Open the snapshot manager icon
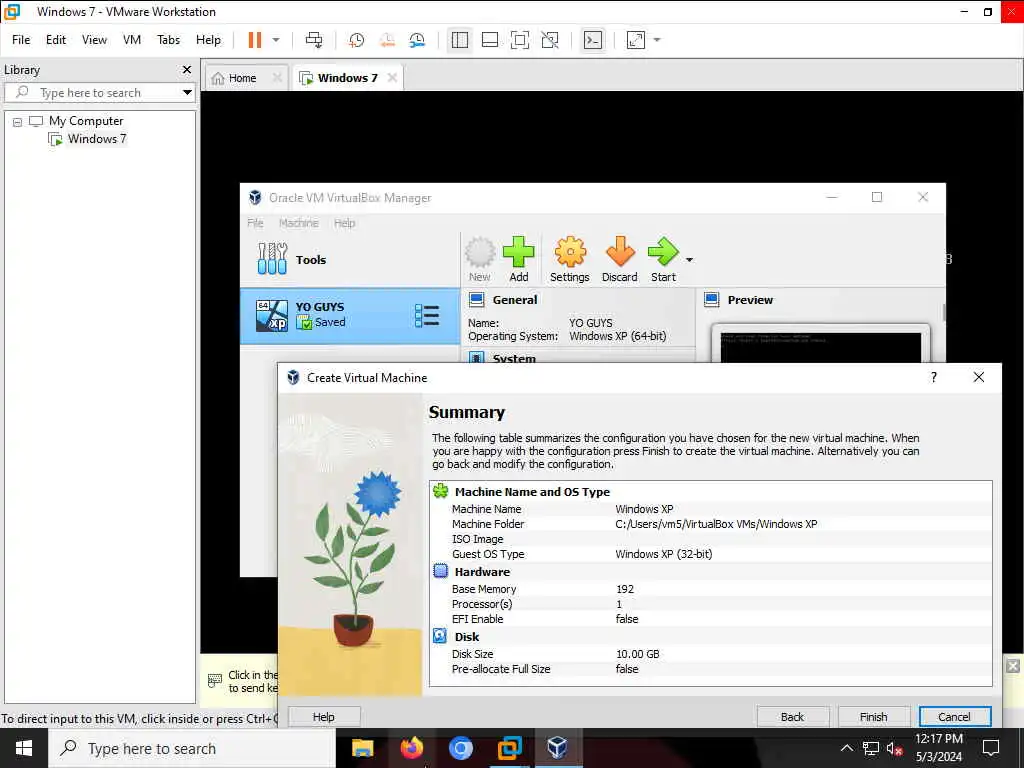The width and height of the screenshot is (1024, 768). point(417,40)
